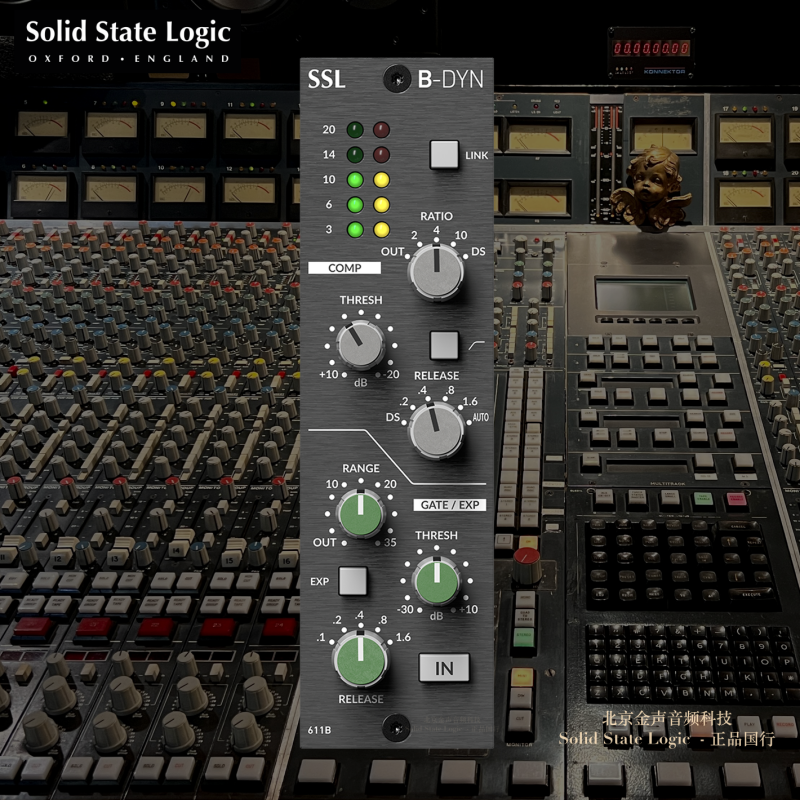The height and width of the screenshot is (800, 800).
Task: Click the COMP section label
Action: click(x=344, y=268)
